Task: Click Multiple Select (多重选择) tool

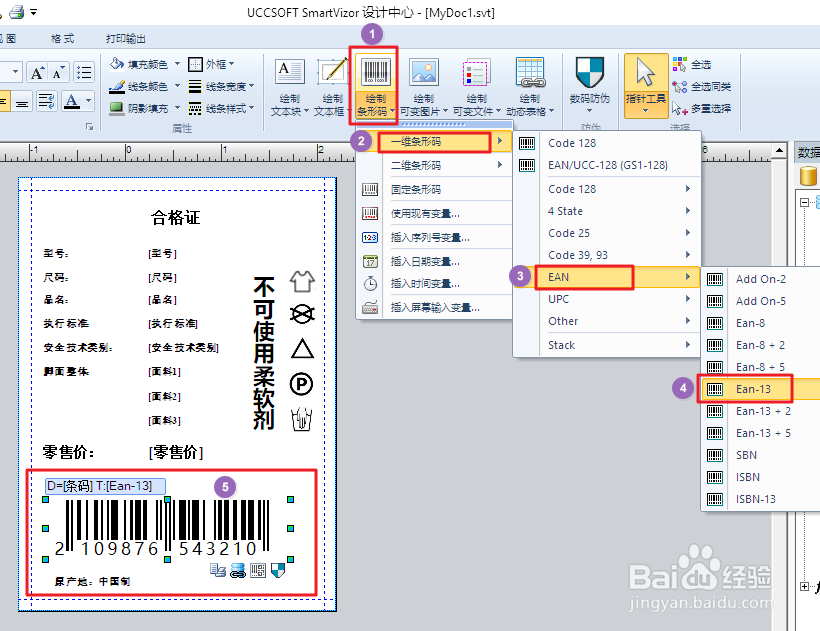Action: coord(701,108)
